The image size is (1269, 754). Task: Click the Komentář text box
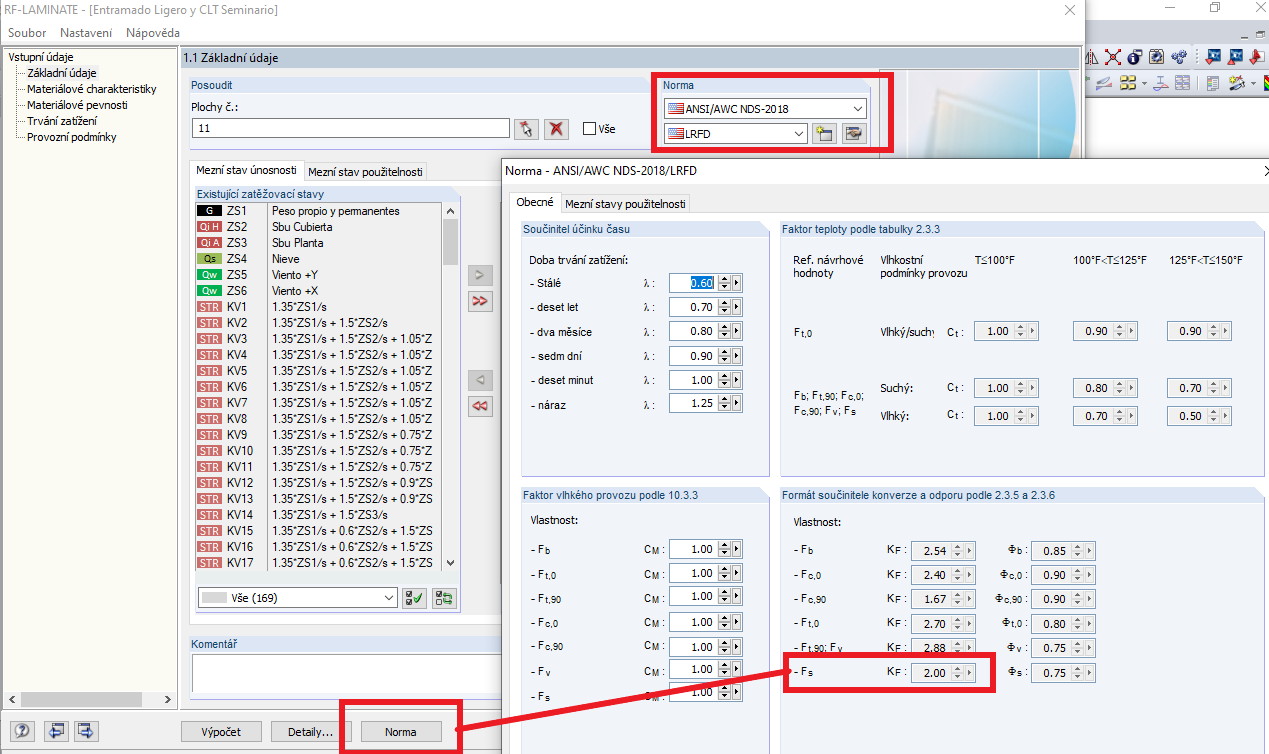(346, 673)
